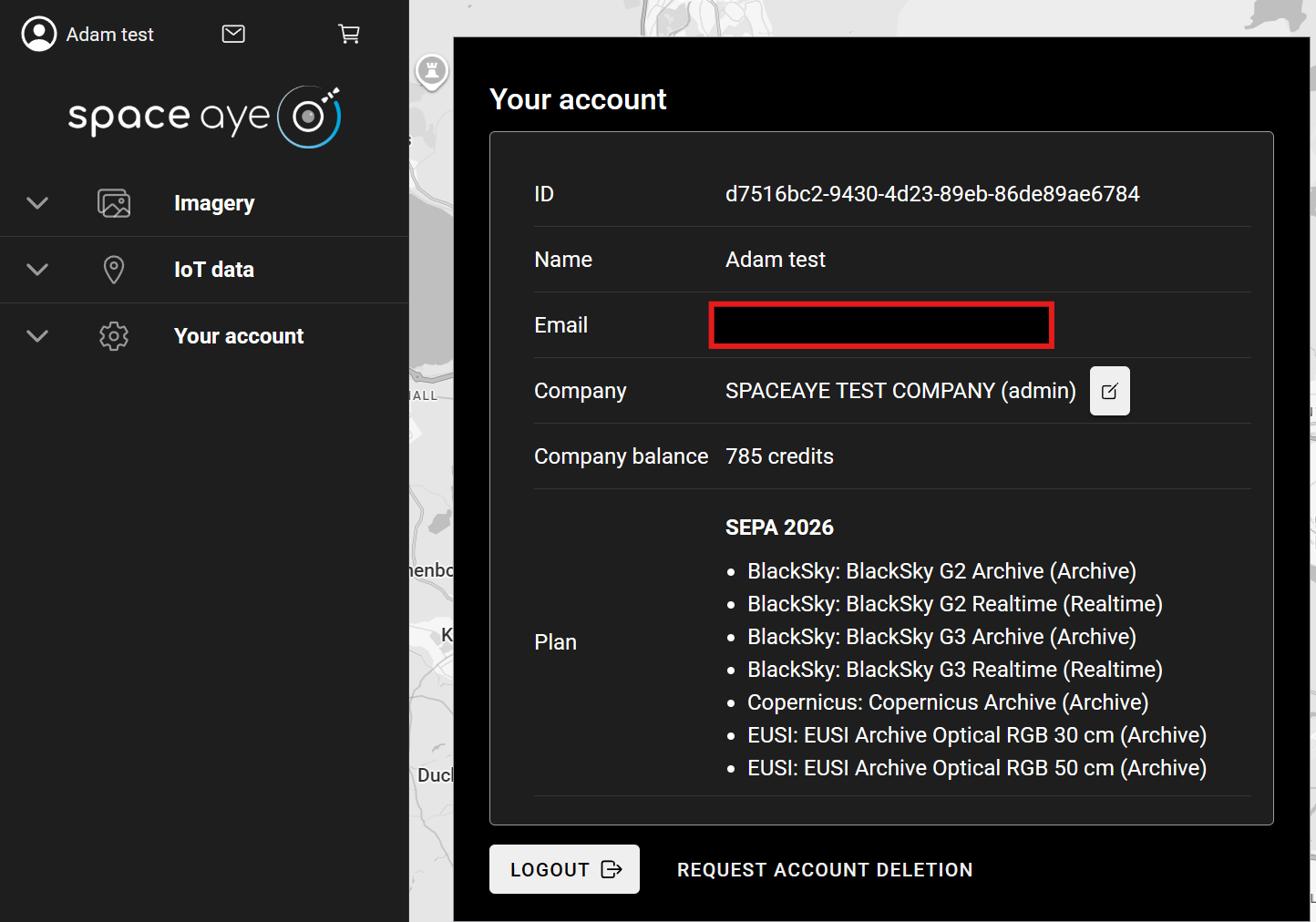Open the Imagery menu item
This screenshot has width=1316, height=922.
click(x=214, y=203)
